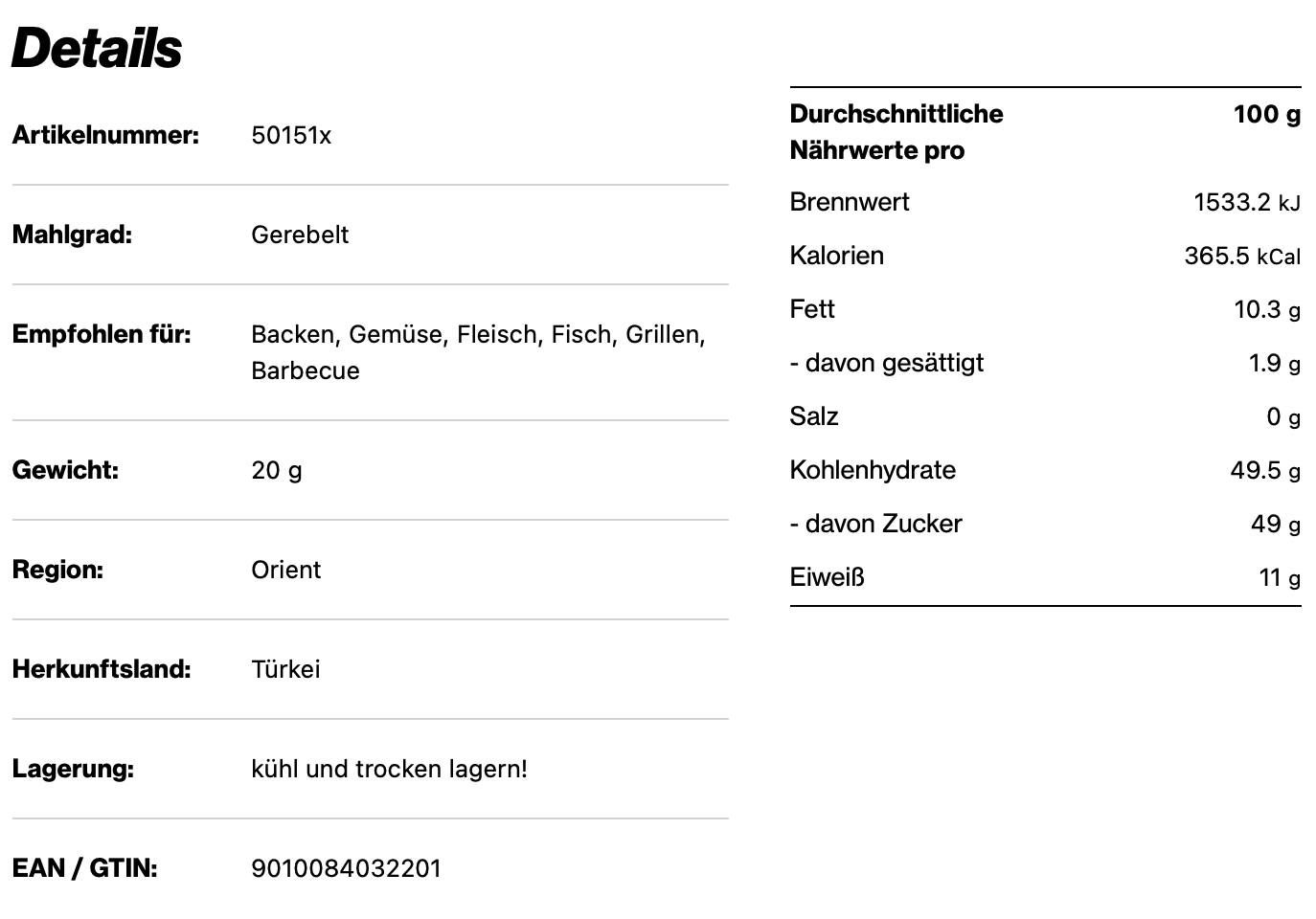
Task: Select the Mahlgrad value Gerebelt
Action: coord(300,235)
